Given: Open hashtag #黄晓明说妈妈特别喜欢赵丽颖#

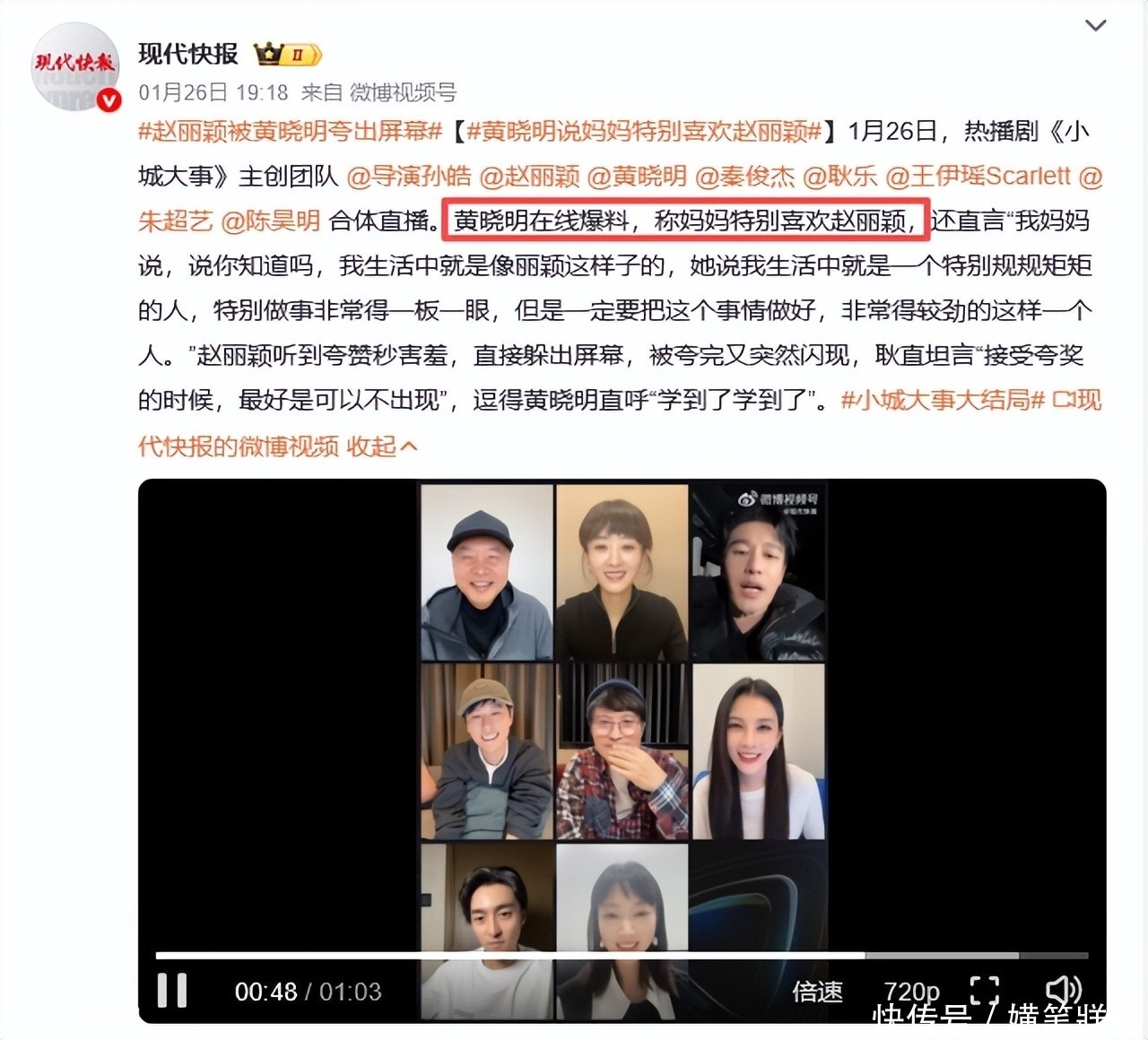Looking at the screenshot, I should tap(644, 132).
